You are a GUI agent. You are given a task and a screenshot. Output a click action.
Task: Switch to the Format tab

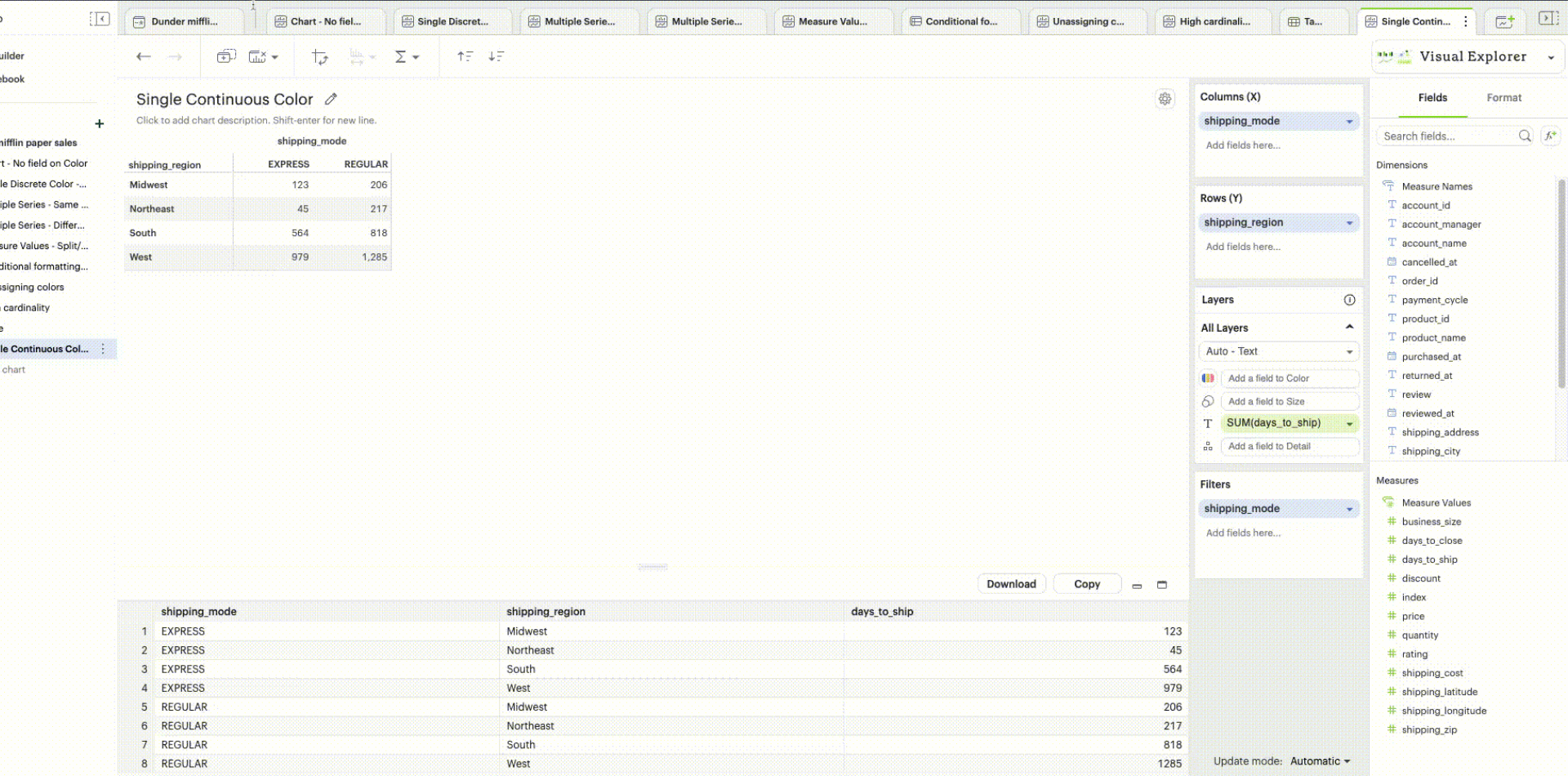tap(1503, 97)
